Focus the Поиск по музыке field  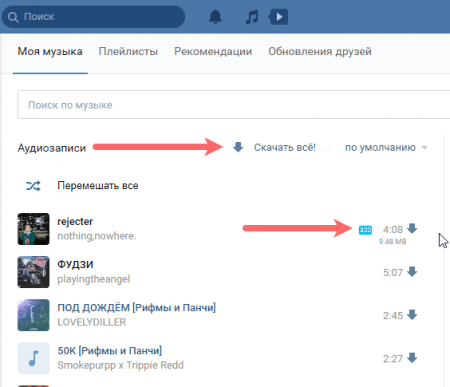234,105
